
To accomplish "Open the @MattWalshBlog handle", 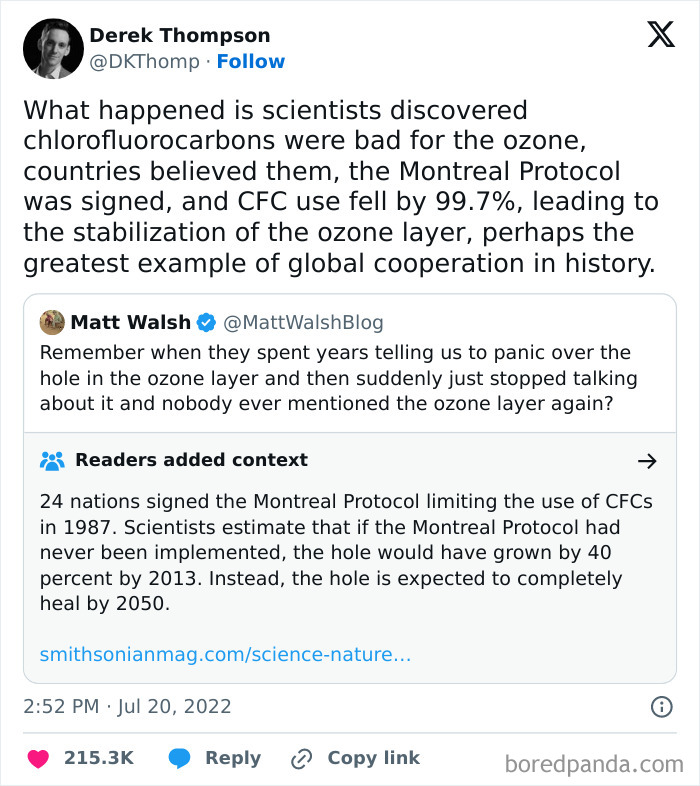I will point(303,322).
